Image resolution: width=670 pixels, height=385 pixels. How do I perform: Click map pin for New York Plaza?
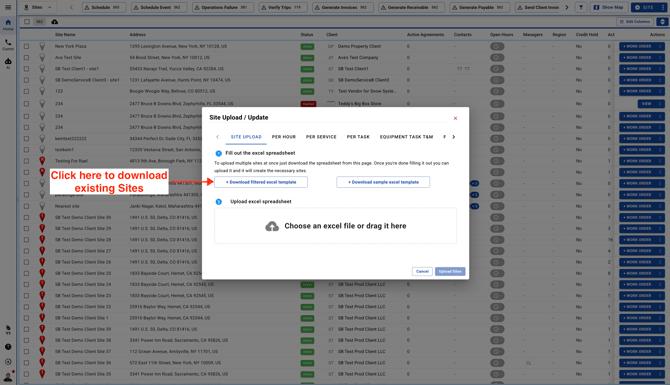coord(42,46)
